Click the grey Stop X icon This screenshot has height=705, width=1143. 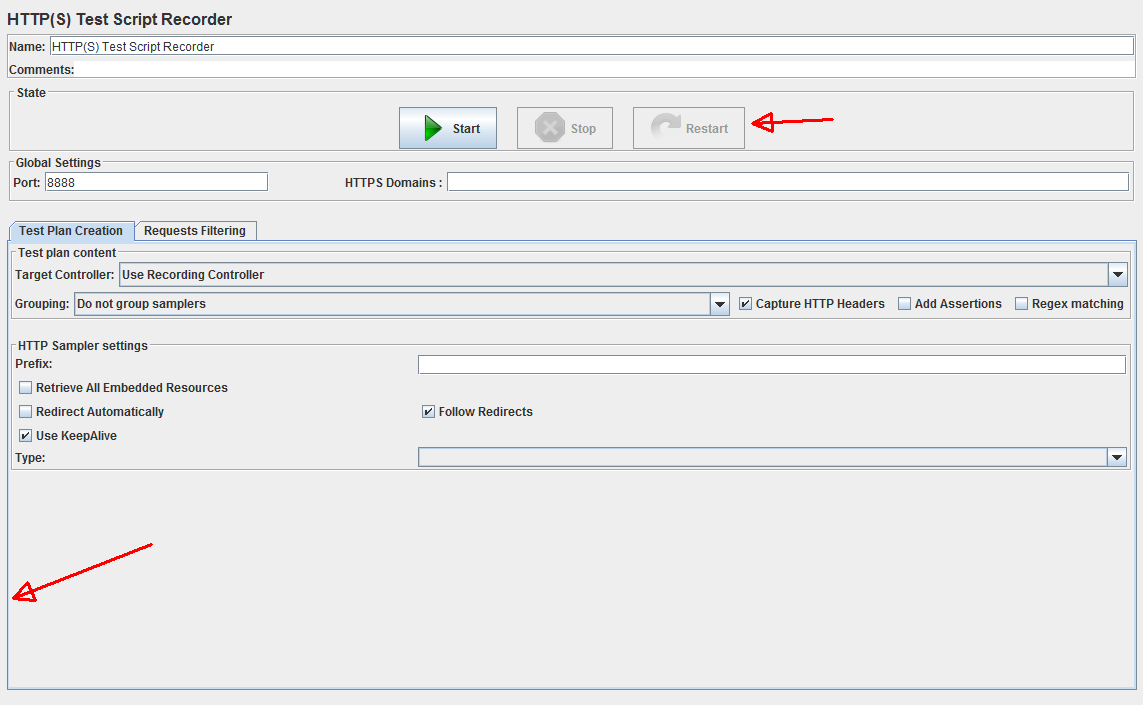[549, 128]
